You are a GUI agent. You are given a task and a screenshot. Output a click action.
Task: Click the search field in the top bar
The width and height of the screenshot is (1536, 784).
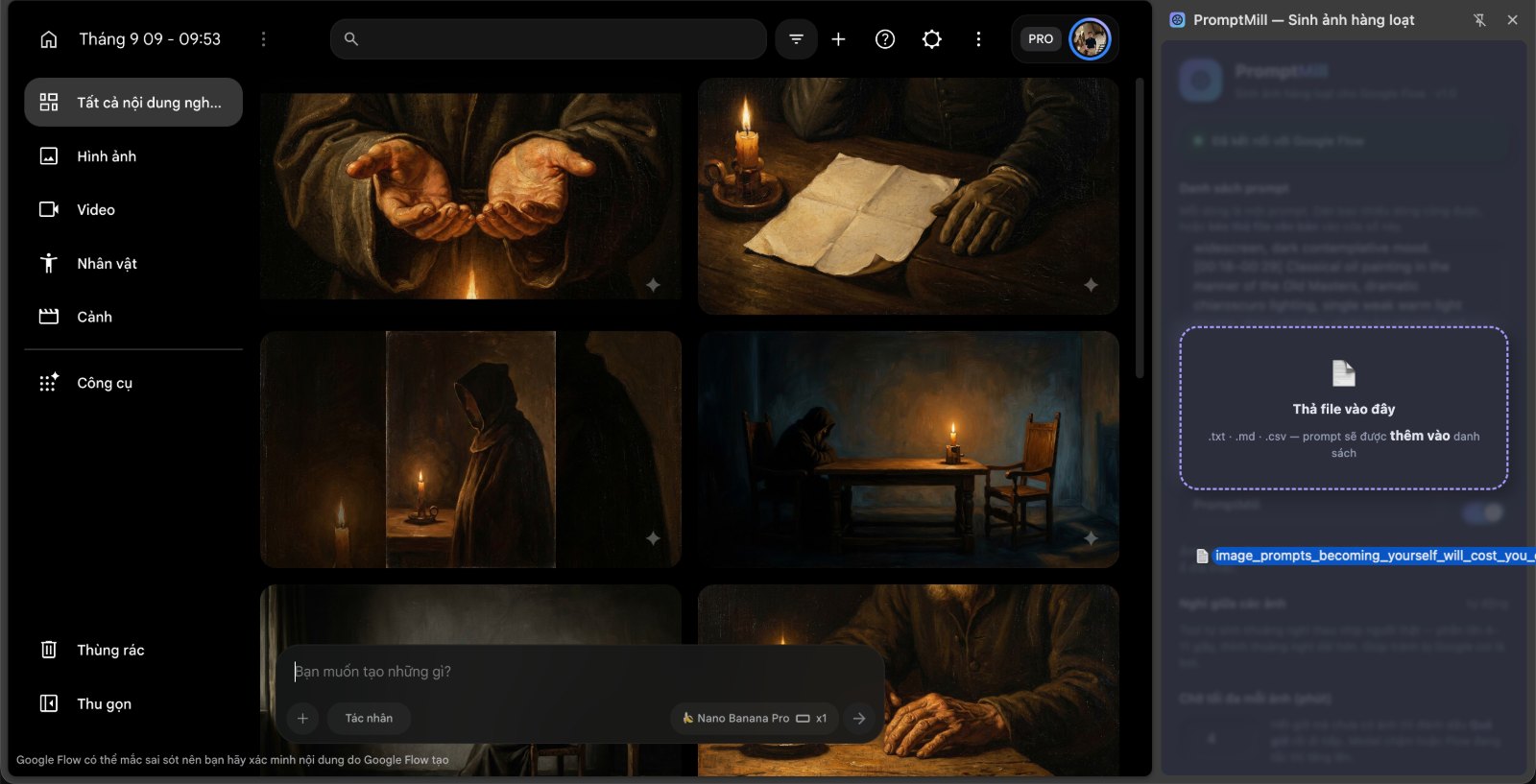[548, 39]
